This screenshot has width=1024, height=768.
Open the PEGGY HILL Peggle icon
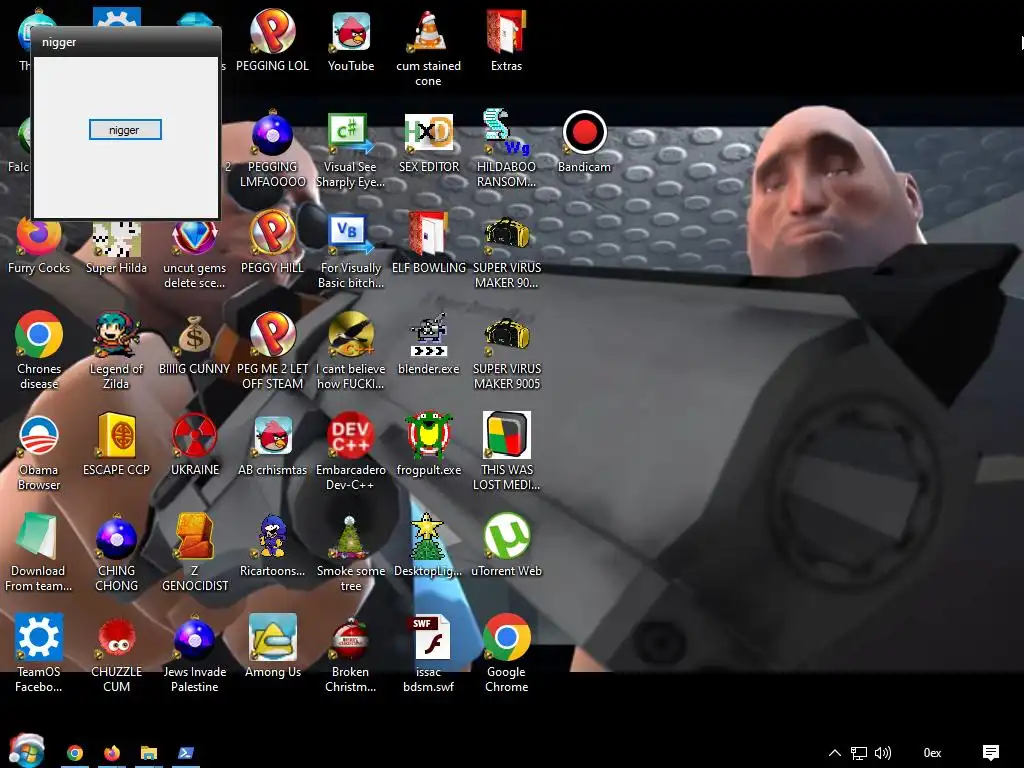point(272,232)
